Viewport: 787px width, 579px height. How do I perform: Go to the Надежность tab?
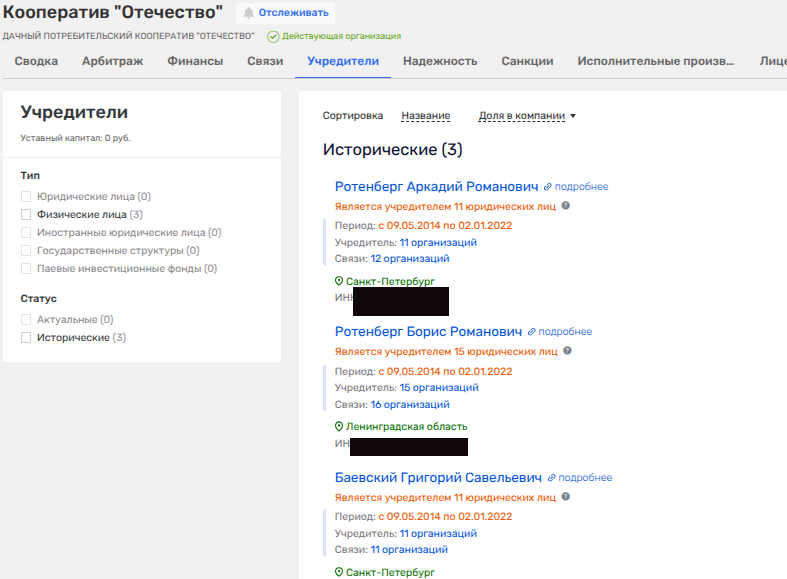[440, 61]
